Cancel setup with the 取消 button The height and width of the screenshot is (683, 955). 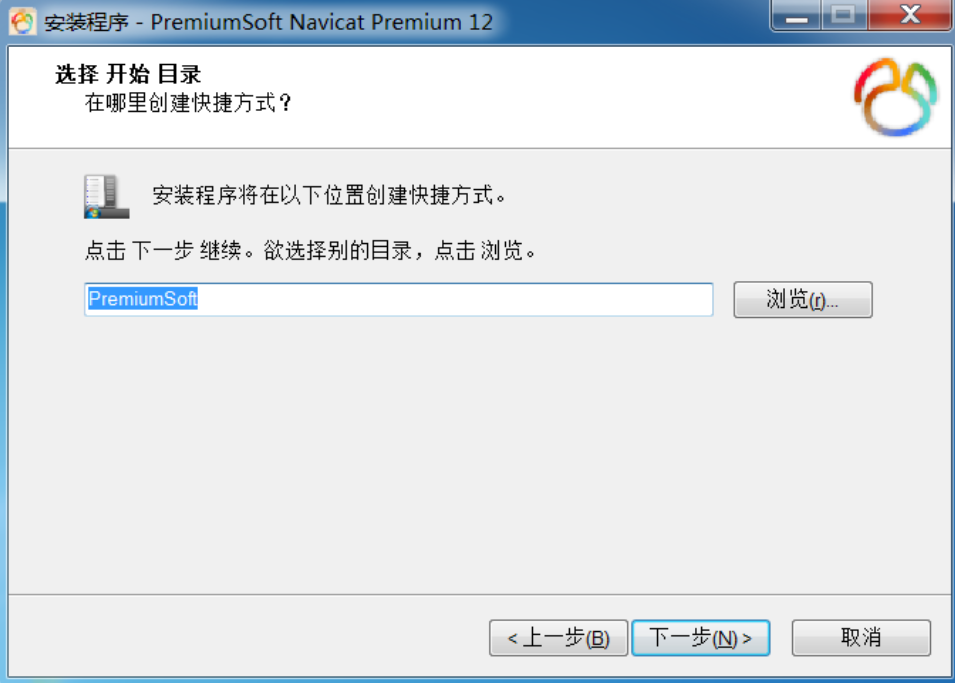coord(861,638)
